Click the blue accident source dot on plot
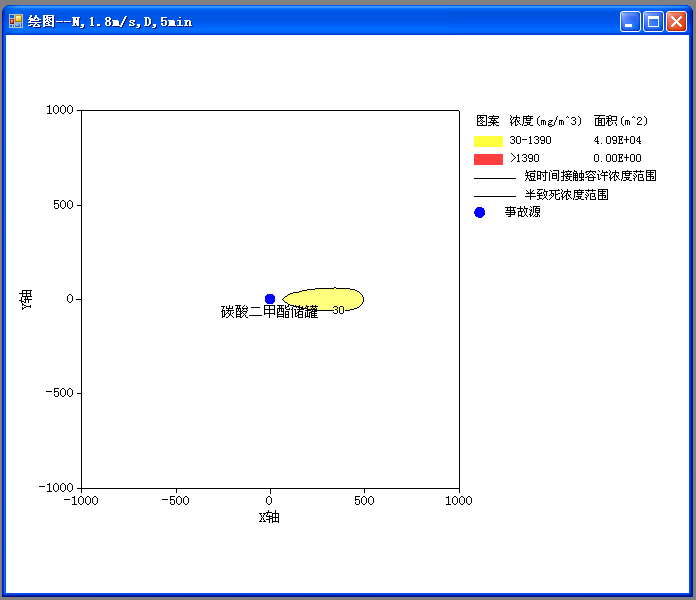The height and width of the screenshot is (600, 696). (x=270, y=299)
